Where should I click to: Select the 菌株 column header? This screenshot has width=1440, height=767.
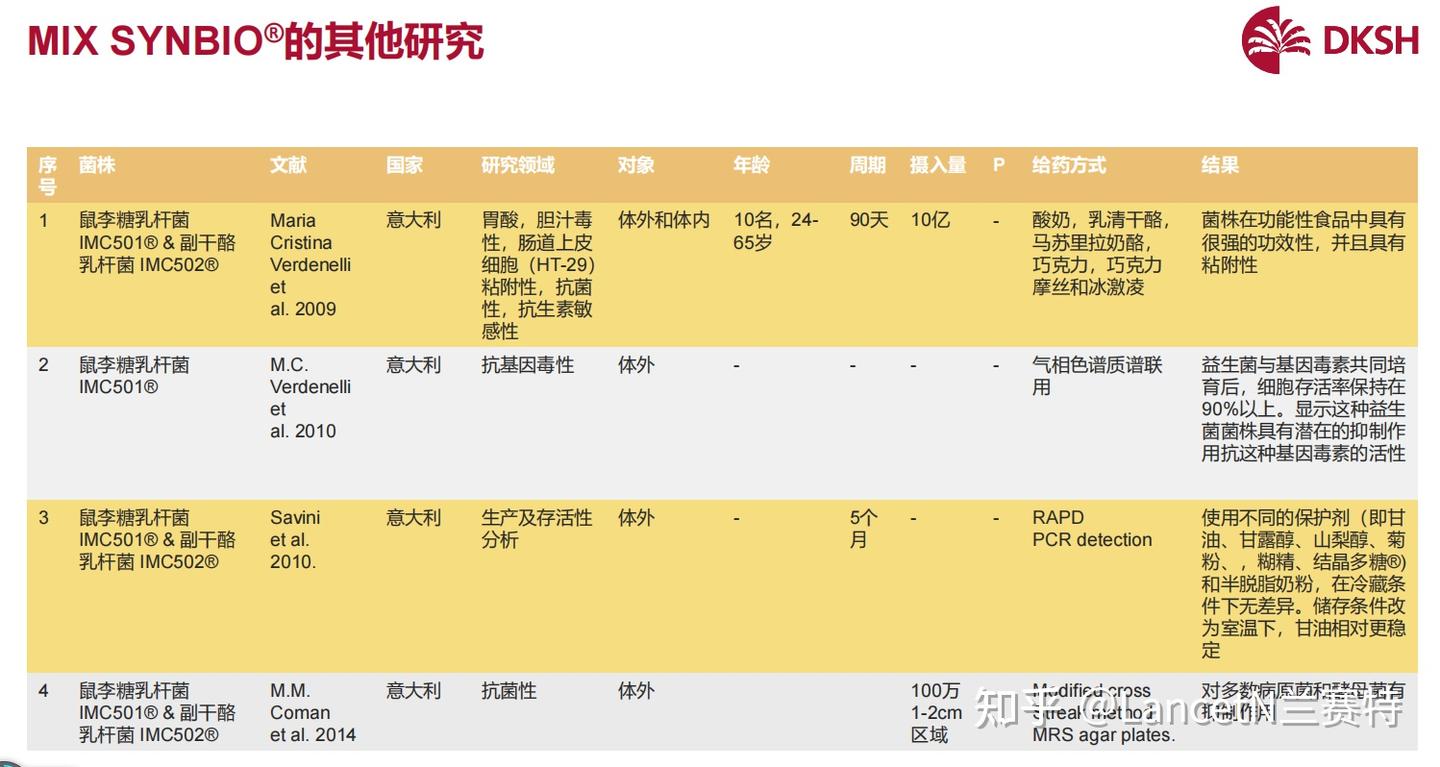(x=95, y=165)
